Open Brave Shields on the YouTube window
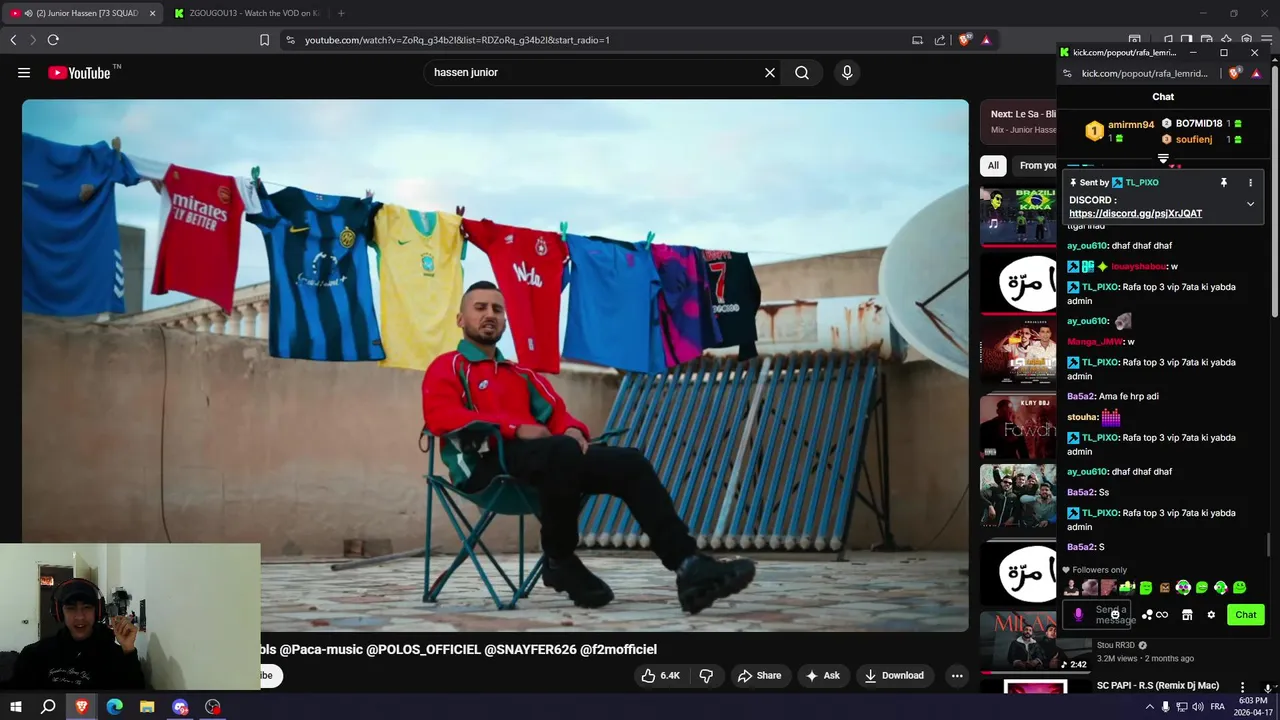This screenshot has width=1280, height=720. click(964, 40)
